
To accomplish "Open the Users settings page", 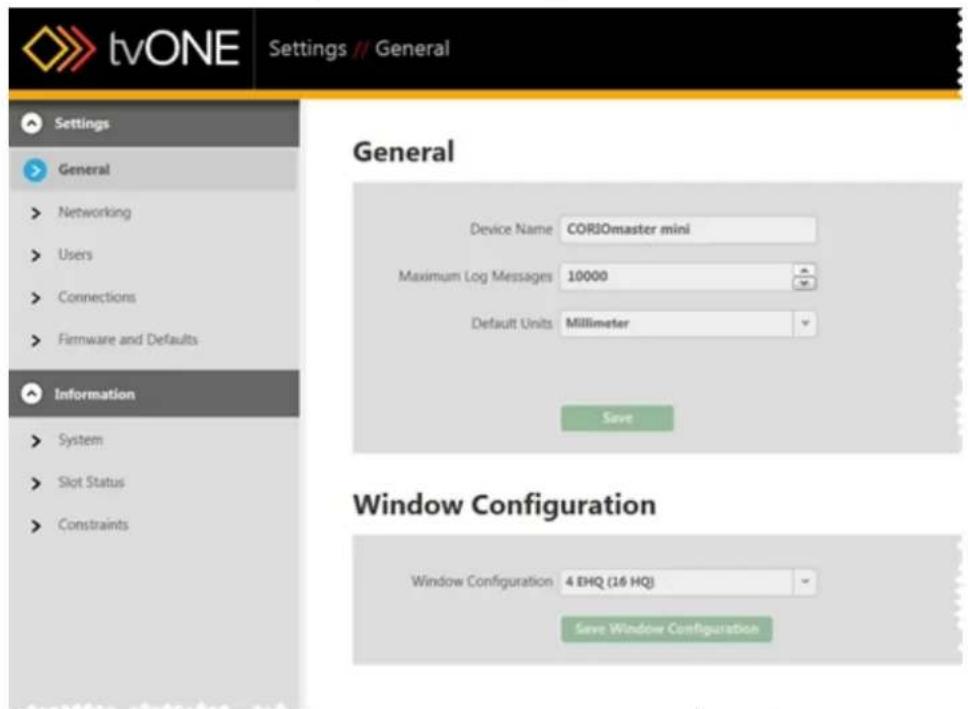I will click(75, 254).
